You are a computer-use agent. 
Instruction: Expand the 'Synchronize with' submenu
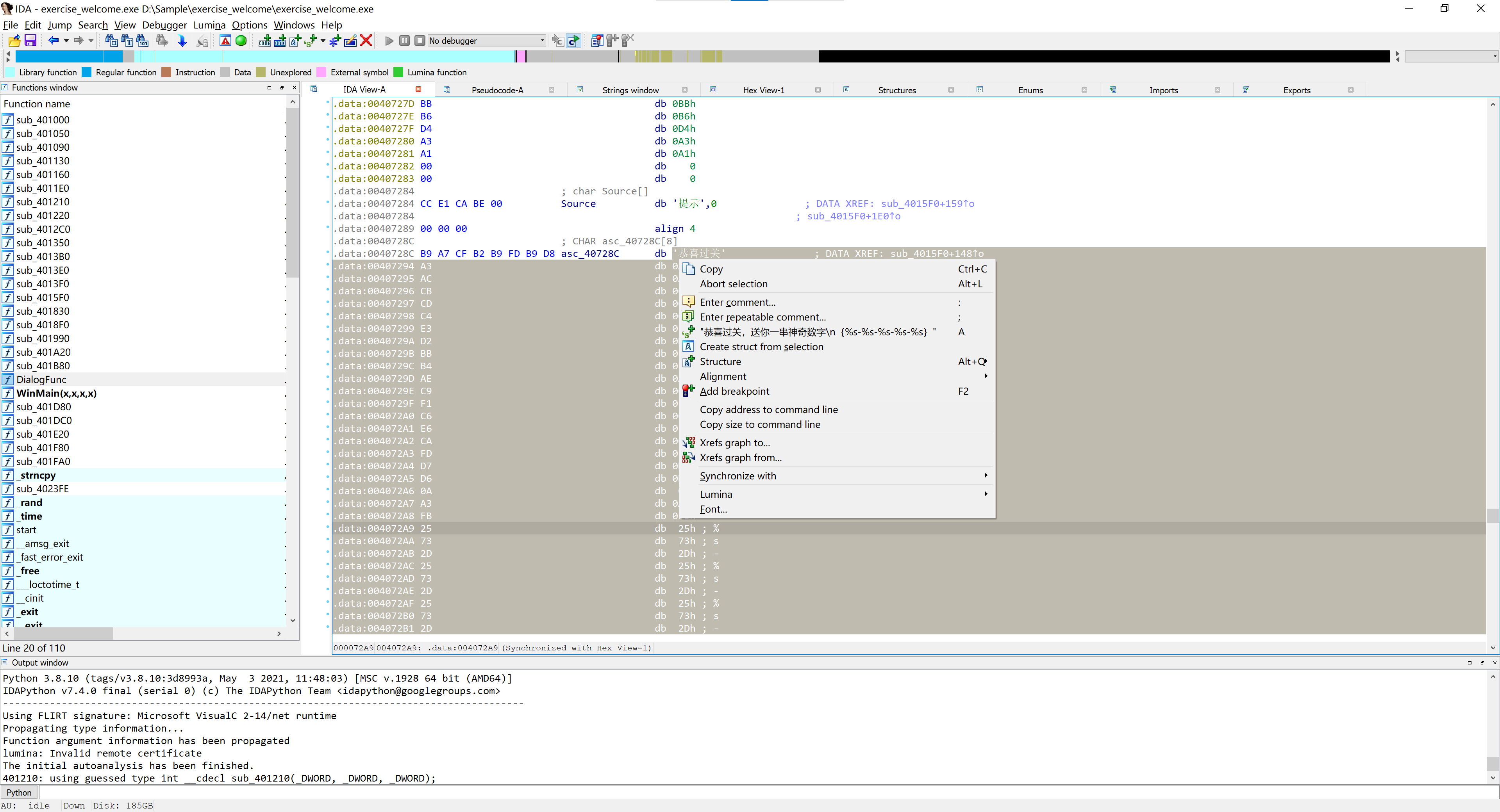837,476
